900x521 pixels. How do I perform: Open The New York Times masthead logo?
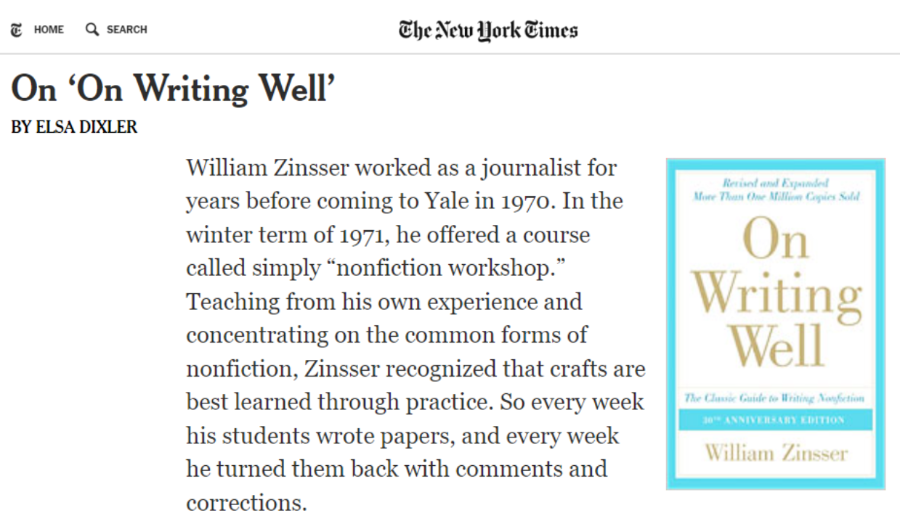(x=488, y=30)
